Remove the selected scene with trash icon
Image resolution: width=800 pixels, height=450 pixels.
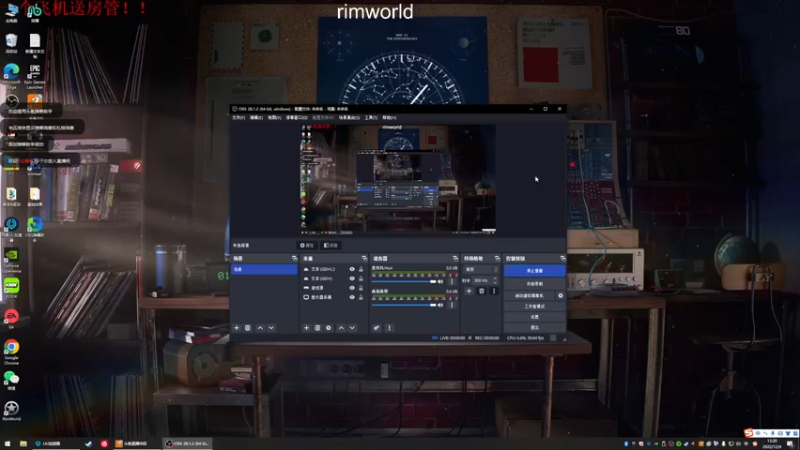click(x=247, y=328)
